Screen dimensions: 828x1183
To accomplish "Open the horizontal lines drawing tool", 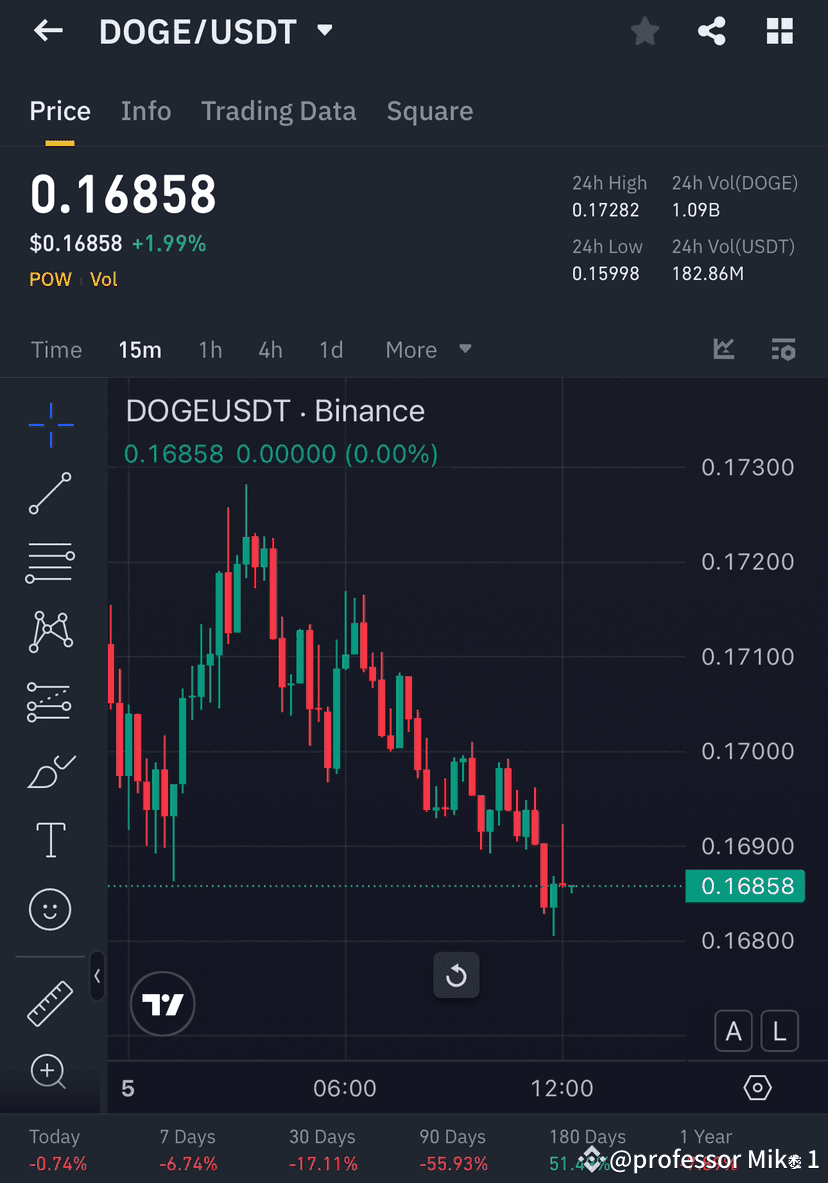I will [50, 562].
